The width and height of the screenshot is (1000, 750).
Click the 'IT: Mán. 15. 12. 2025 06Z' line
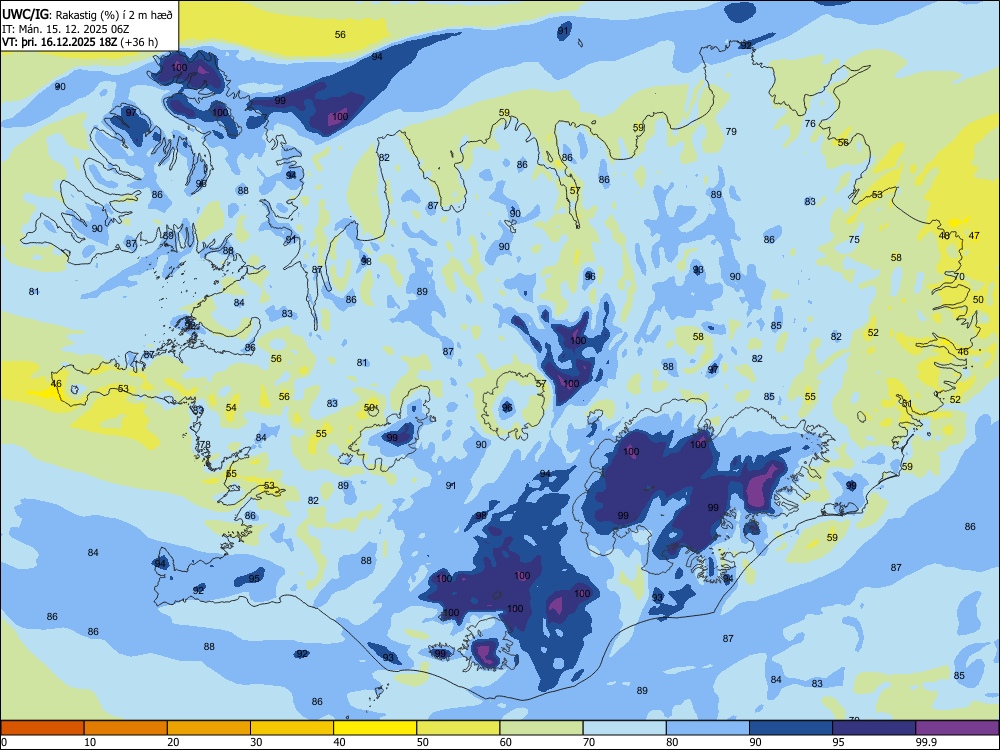pos(66,28)
